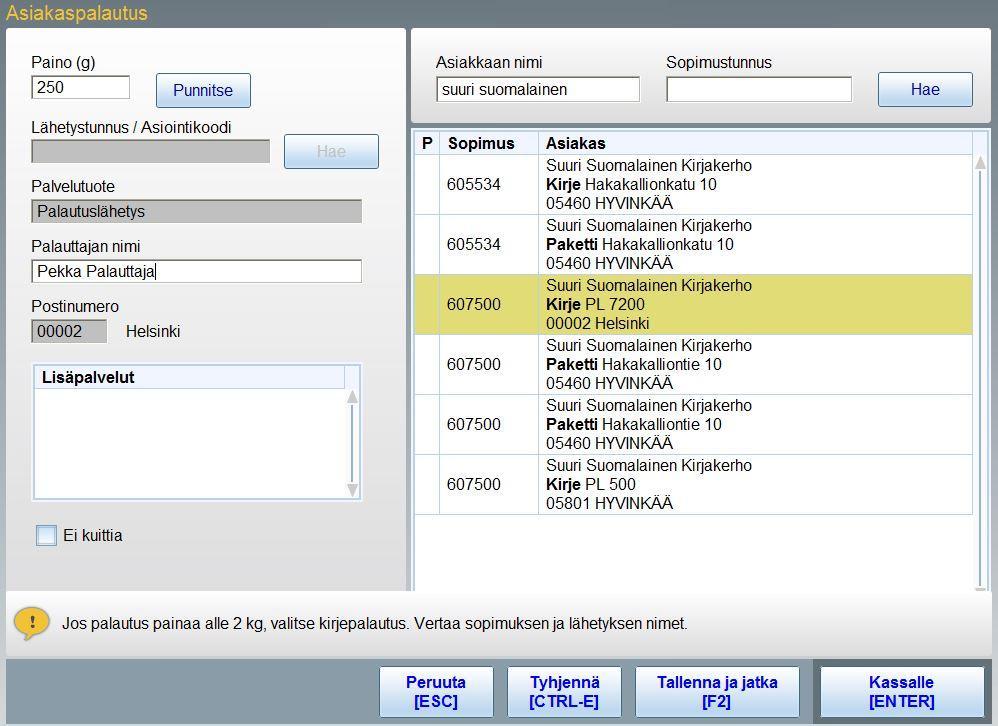Tick the Ei kuittia checkbox
Image resolution: width=998 pixels, height=726 pixels.
click(x=46, y=535)
